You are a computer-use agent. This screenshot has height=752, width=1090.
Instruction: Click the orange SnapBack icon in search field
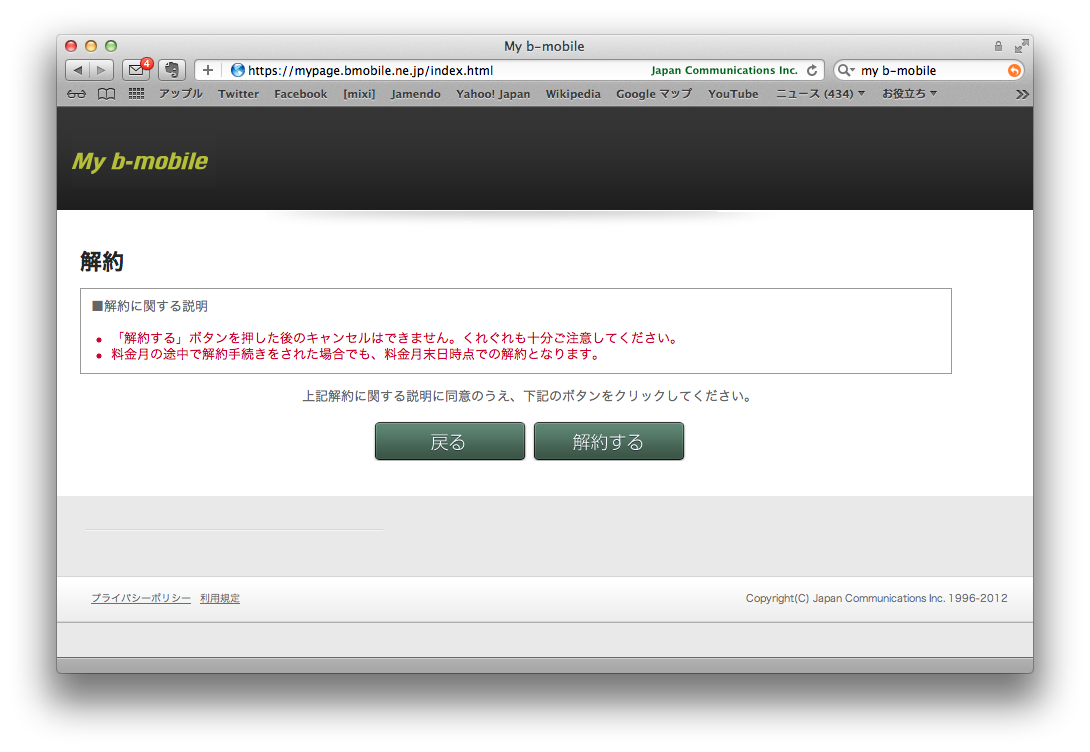click(x=1014, y=70)
